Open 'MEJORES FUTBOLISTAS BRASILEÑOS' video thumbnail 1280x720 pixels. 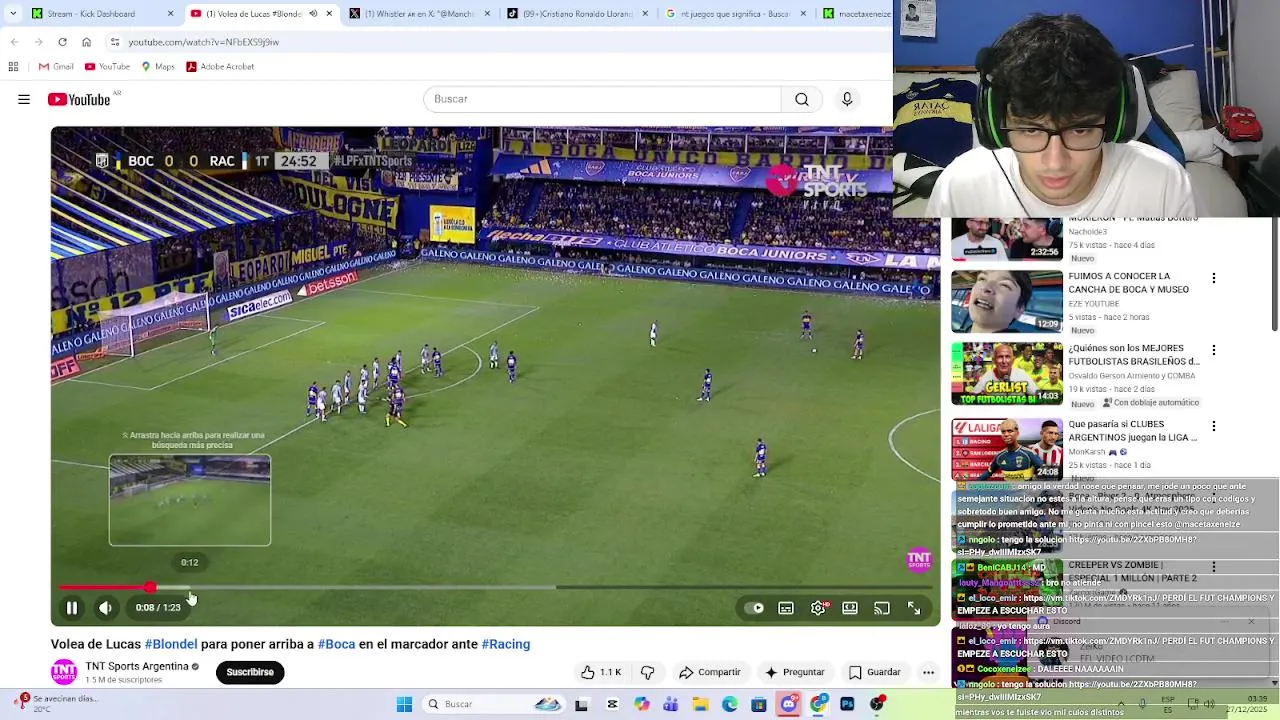tap(1007, 374)
